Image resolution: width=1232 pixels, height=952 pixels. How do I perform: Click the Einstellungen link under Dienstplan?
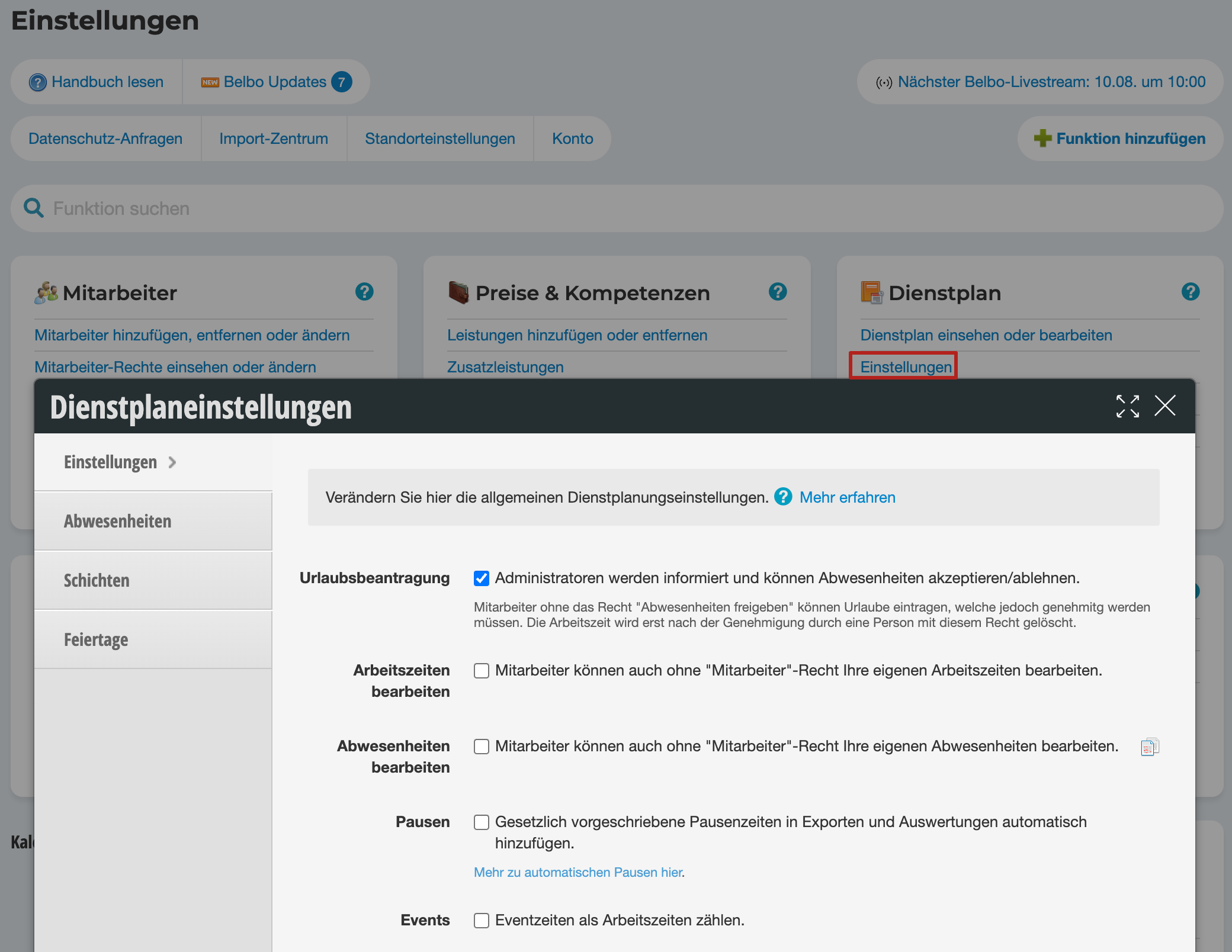tap(906, 367)
